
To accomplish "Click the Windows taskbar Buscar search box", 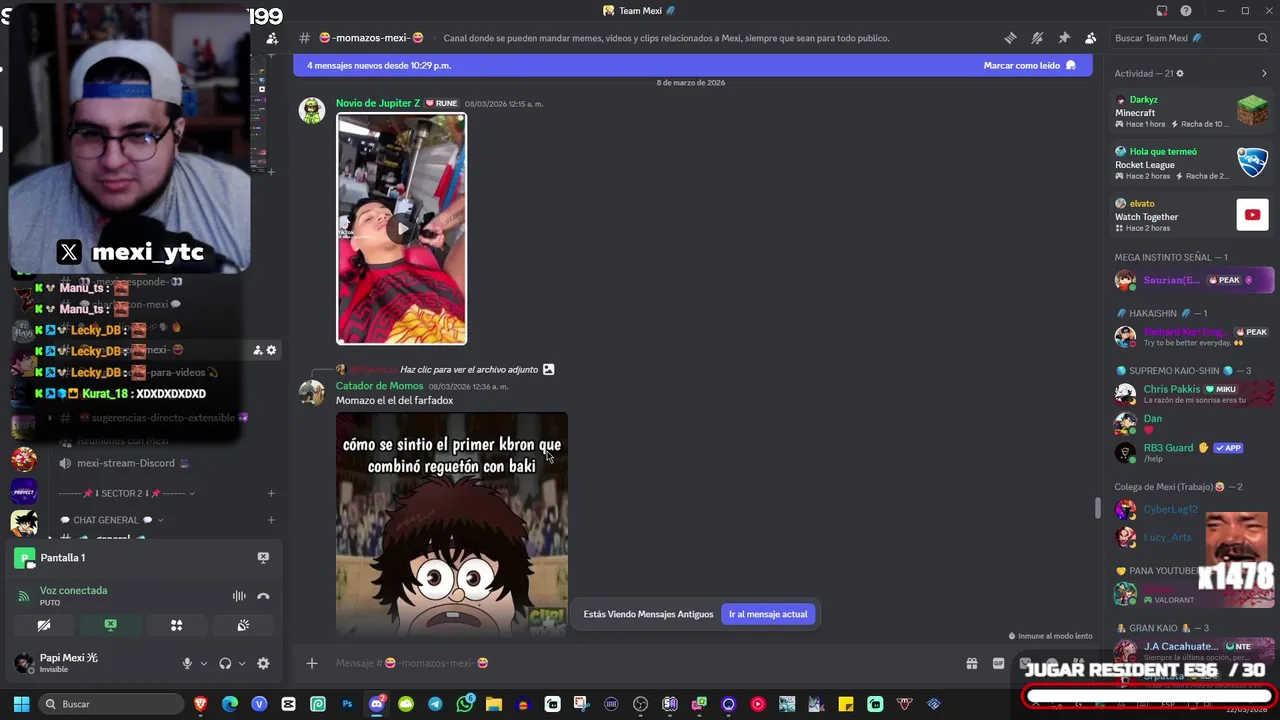I will tap(112, 704).
